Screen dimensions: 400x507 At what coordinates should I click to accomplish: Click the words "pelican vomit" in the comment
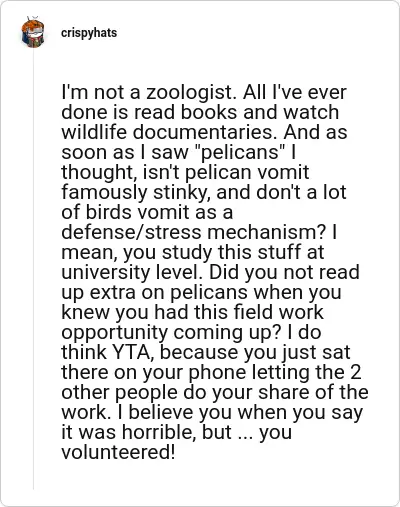(247, 172)
